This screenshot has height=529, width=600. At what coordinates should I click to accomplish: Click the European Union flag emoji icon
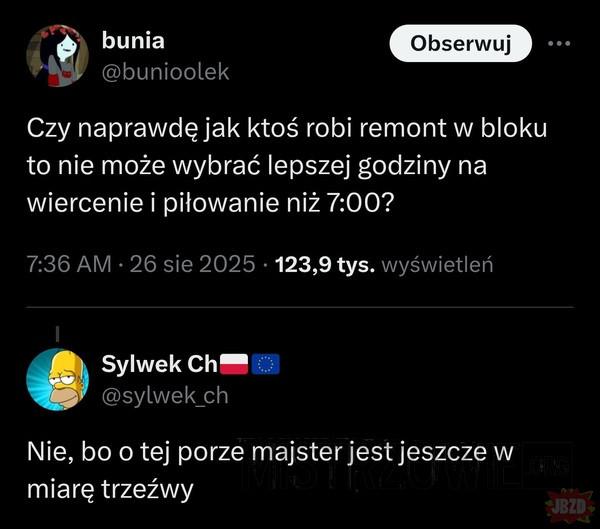pos(266,364)
